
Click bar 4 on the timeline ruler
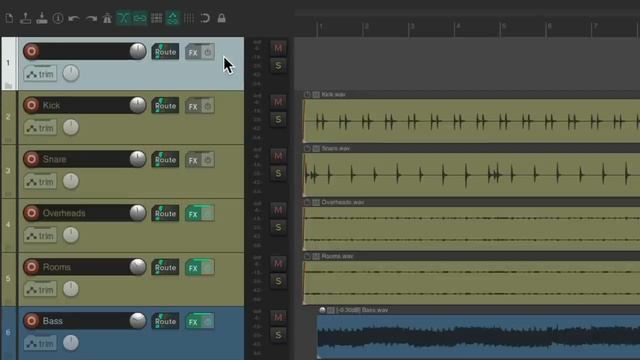click(458, 27)
